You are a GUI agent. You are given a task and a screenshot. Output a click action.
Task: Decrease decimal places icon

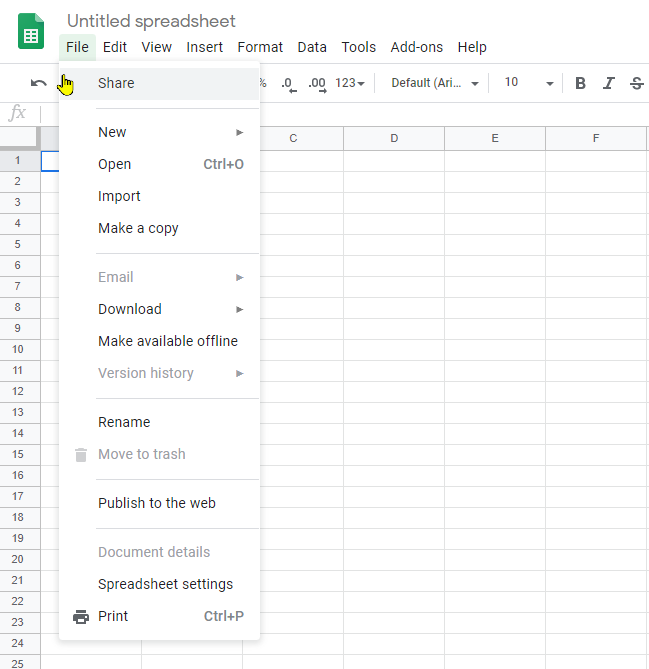coord(289,84)
